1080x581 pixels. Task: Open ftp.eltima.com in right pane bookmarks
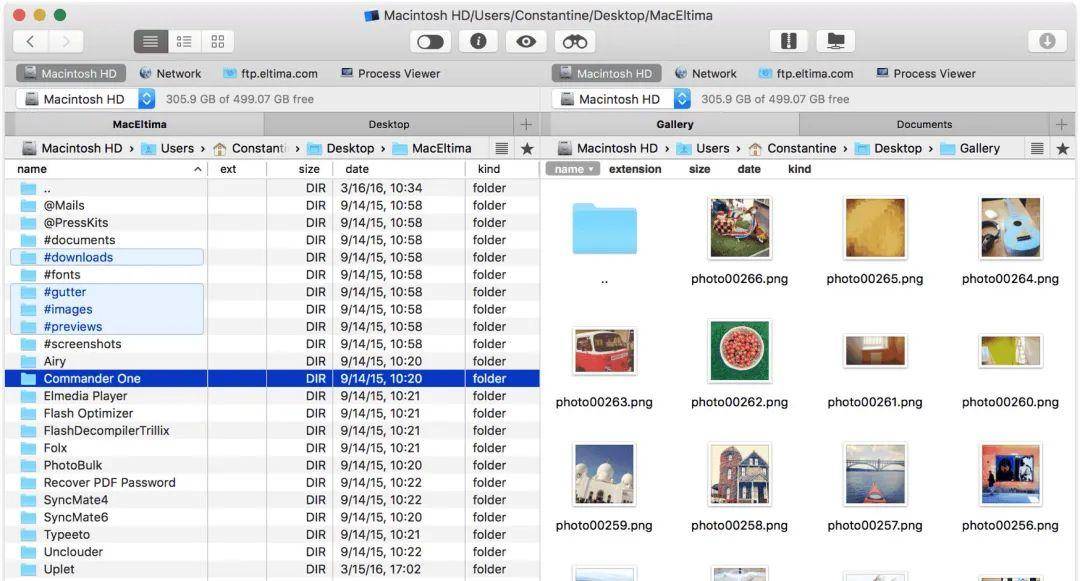tap(805, 73)
